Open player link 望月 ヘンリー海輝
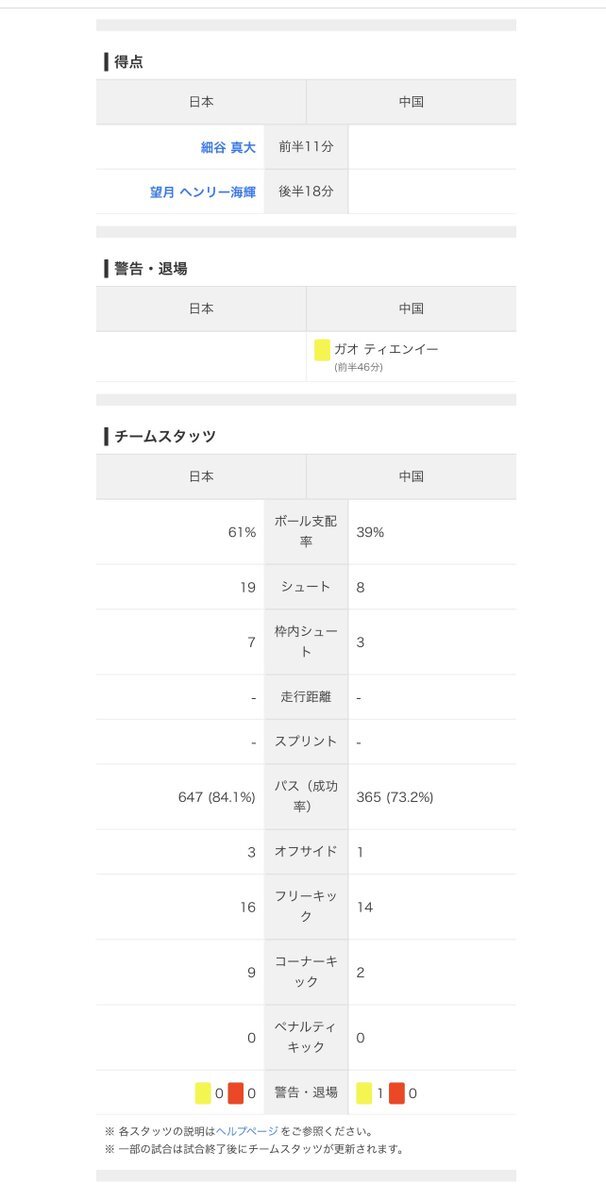 [203, 192]
